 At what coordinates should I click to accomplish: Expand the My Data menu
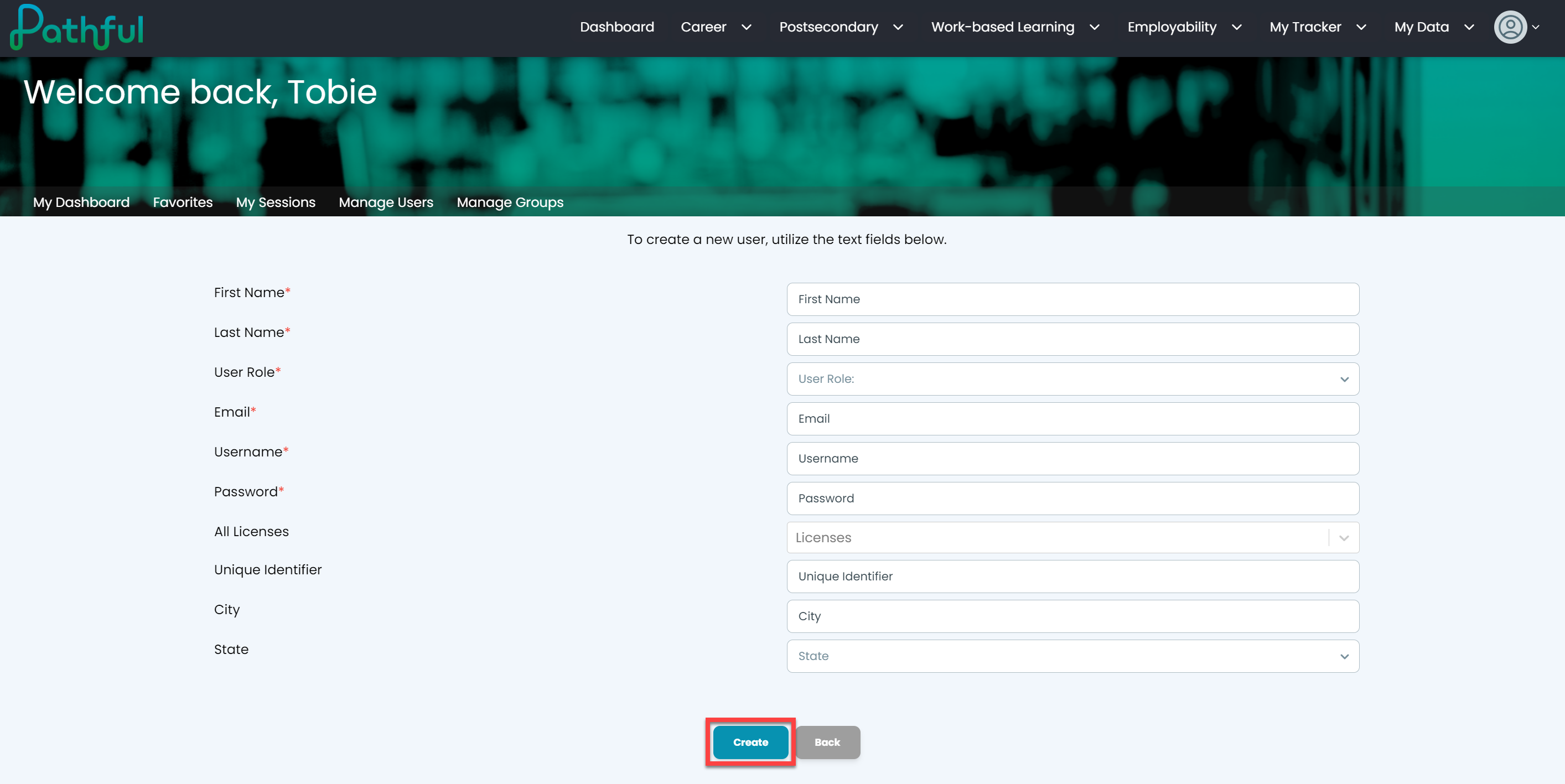(1434, 27)
